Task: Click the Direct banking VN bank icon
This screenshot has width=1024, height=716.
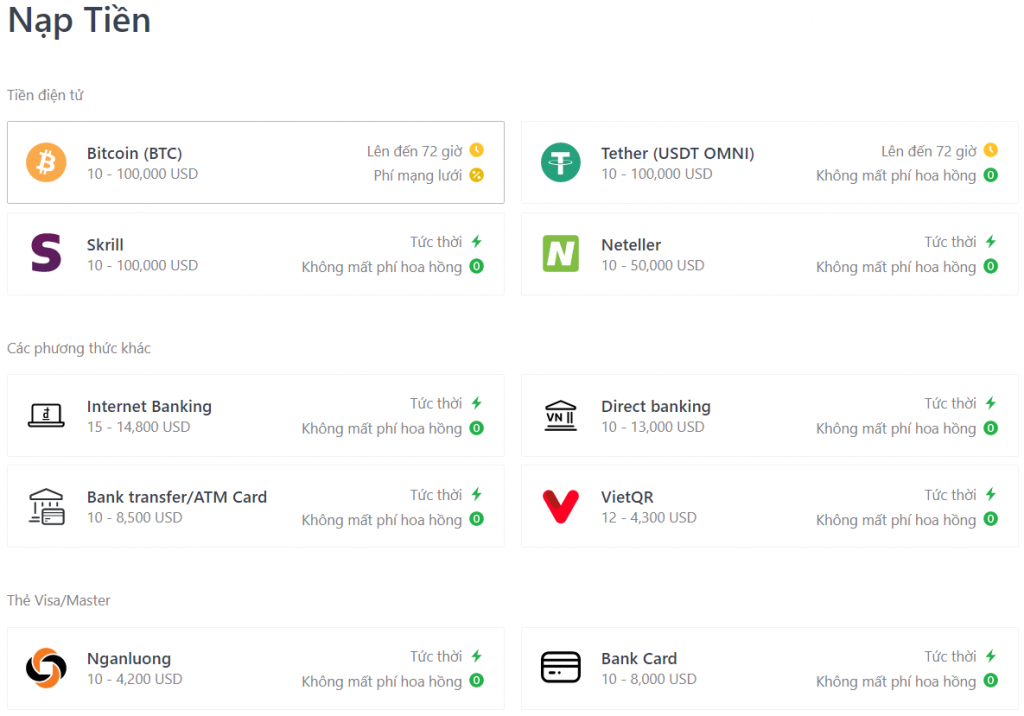Action: click(560, 415)
